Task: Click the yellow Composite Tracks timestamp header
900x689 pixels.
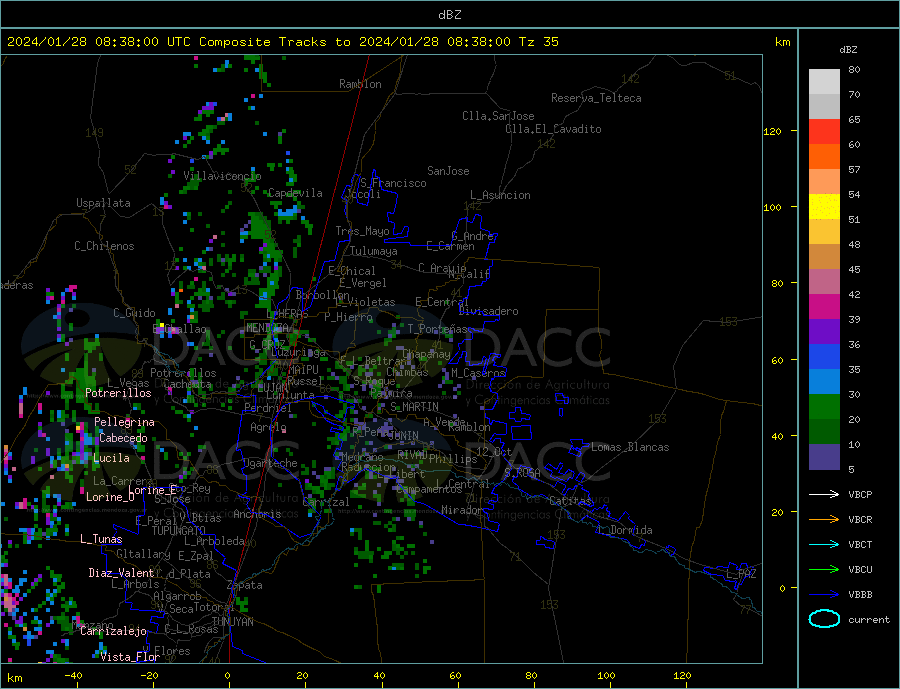Action: (282, 41)
